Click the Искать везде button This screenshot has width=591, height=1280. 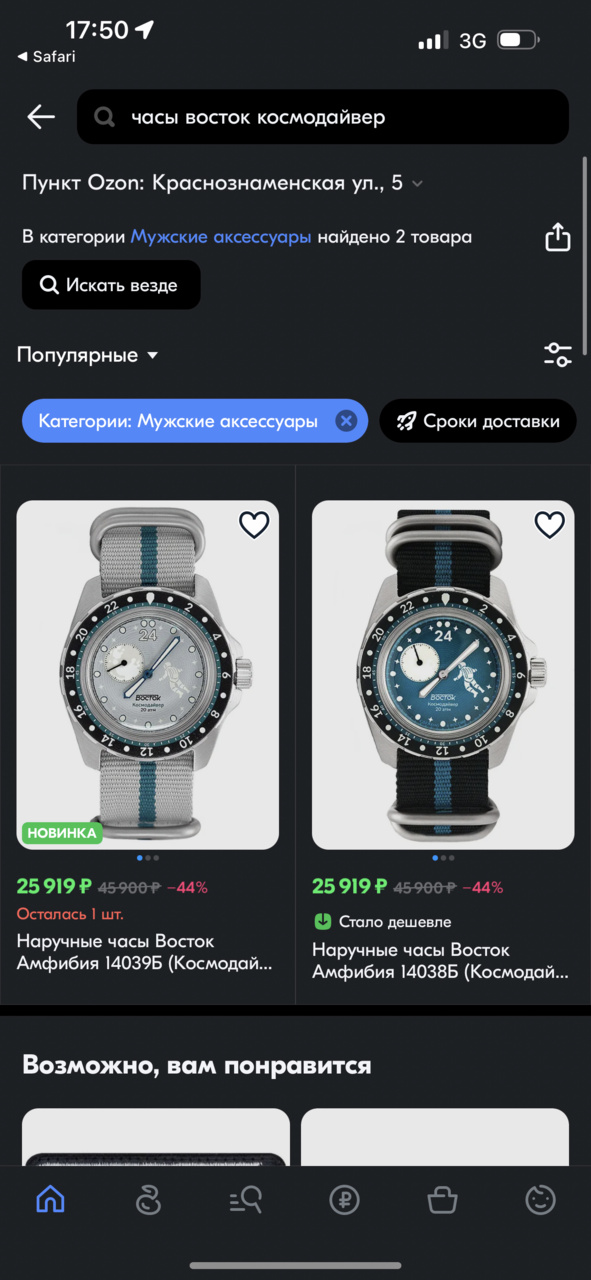coord(111,285)
